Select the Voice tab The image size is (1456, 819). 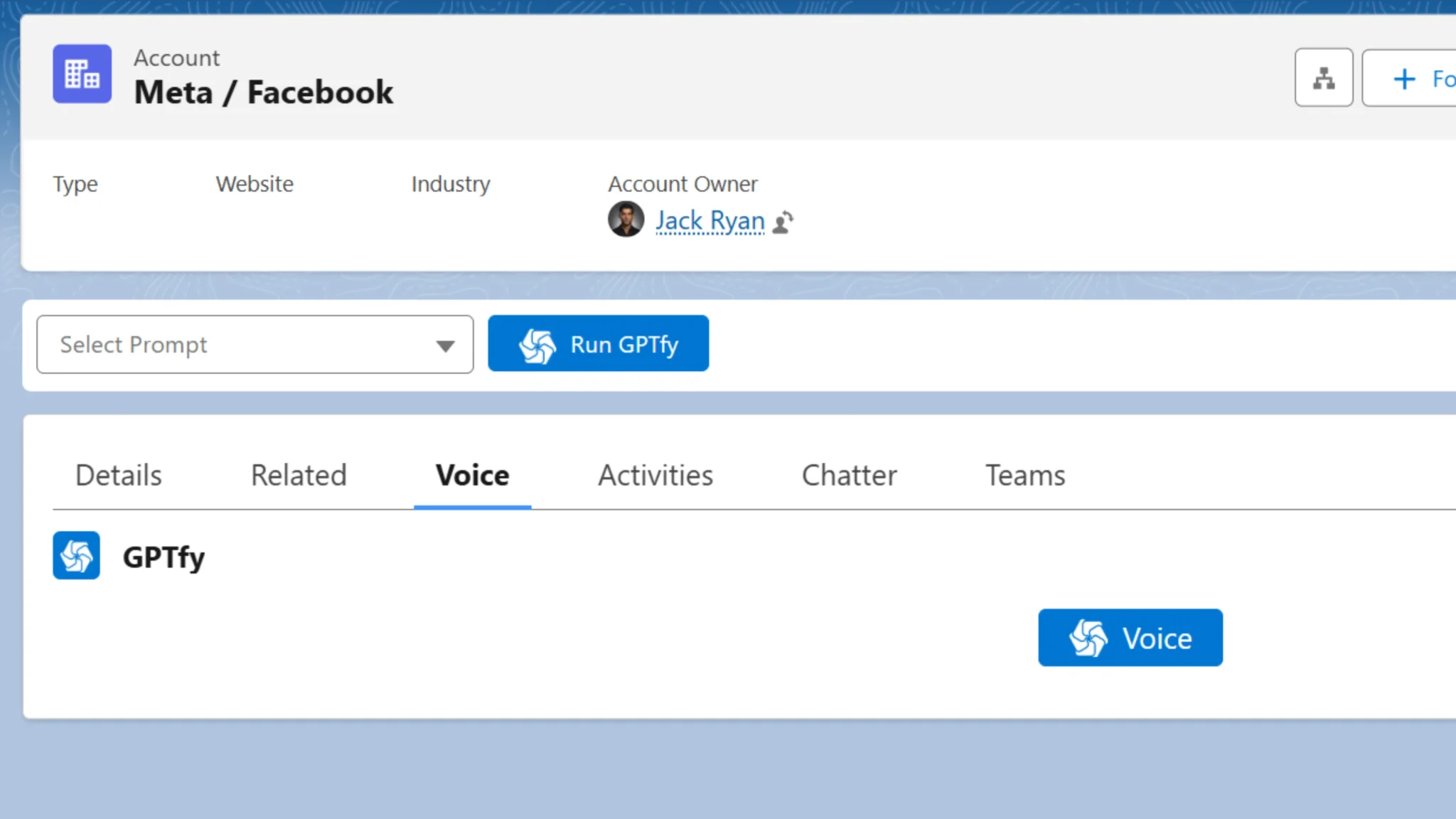pos(471,475)
